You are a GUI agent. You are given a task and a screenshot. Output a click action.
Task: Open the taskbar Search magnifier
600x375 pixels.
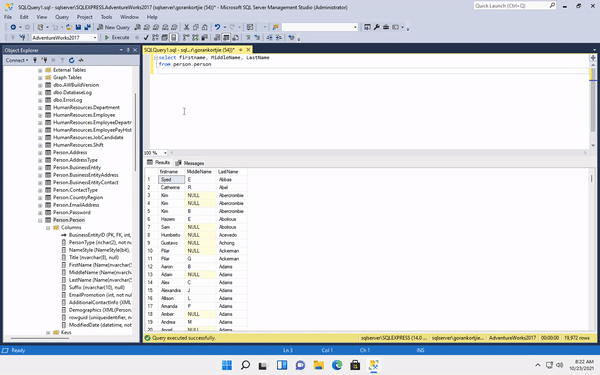pyautogui.click(x=245, y=365)
